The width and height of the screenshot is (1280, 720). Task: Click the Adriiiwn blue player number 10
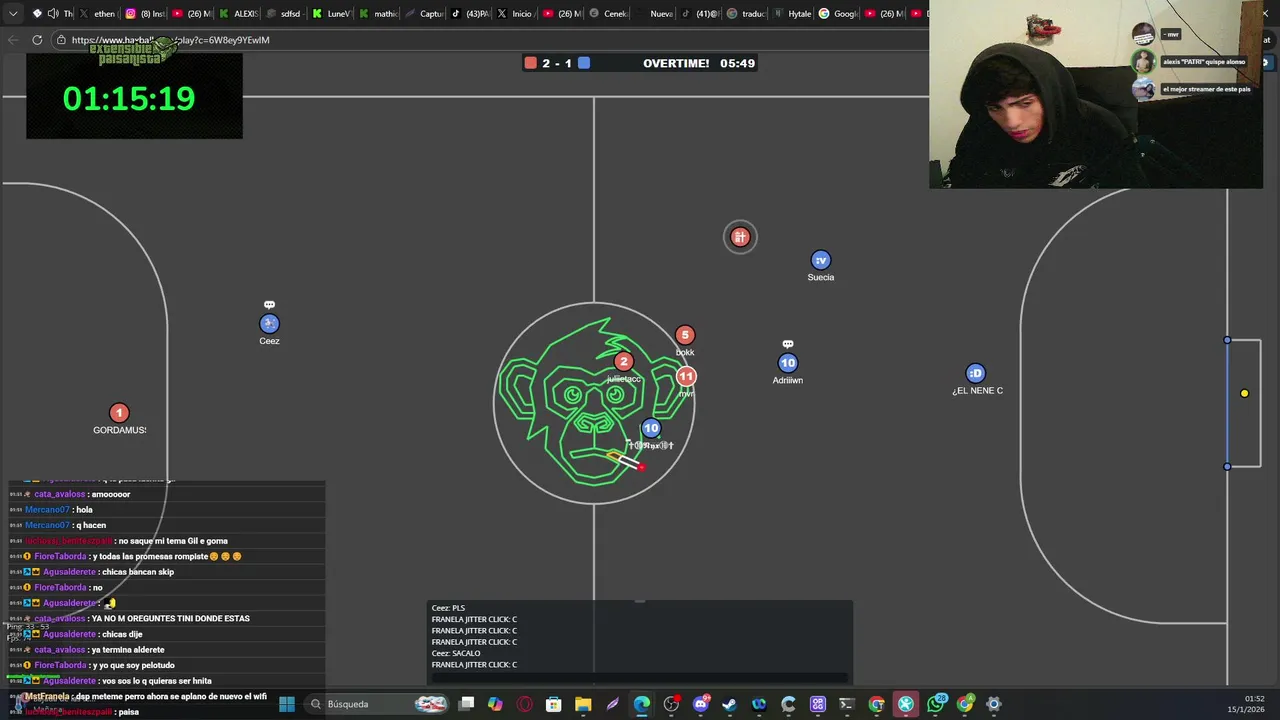pyautogui.click(x=788, y=363)
